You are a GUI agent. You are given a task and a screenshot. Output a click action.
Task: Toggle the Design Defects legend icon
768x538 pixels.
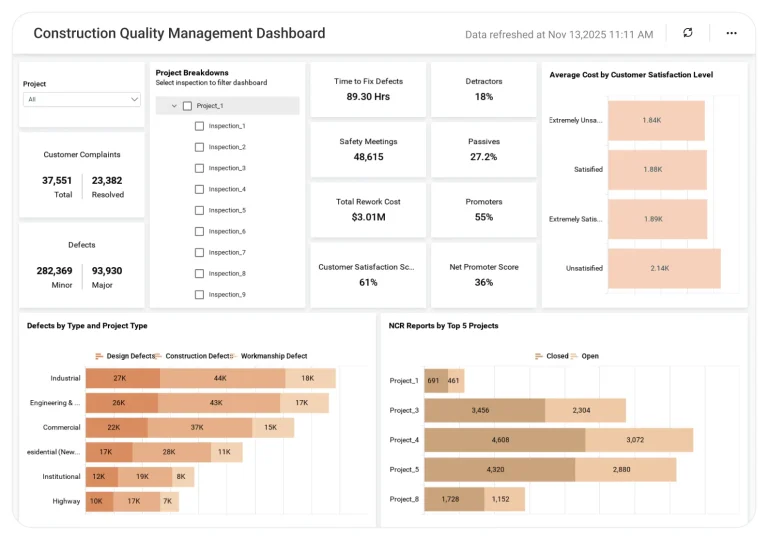coord(99,356)
